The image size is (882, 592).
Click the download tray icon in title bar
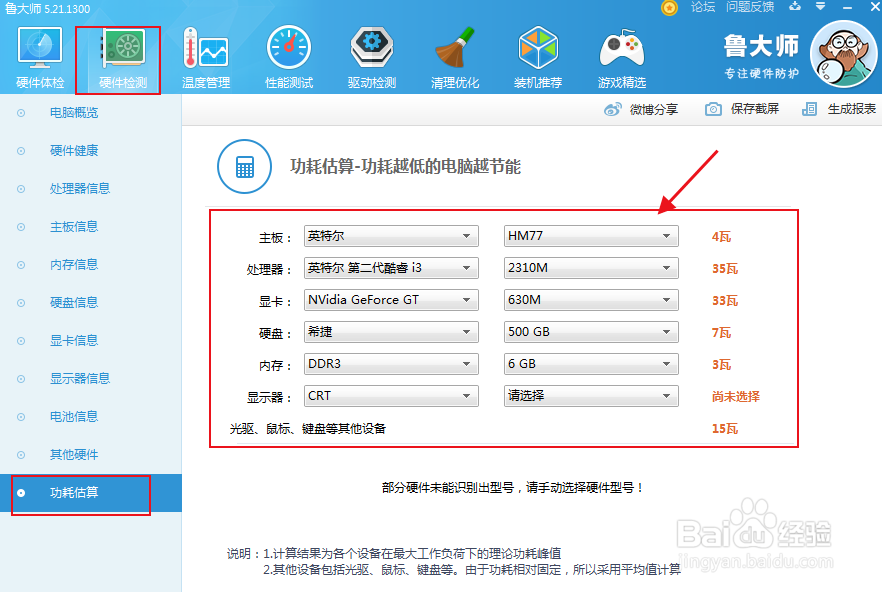[795, 6]
